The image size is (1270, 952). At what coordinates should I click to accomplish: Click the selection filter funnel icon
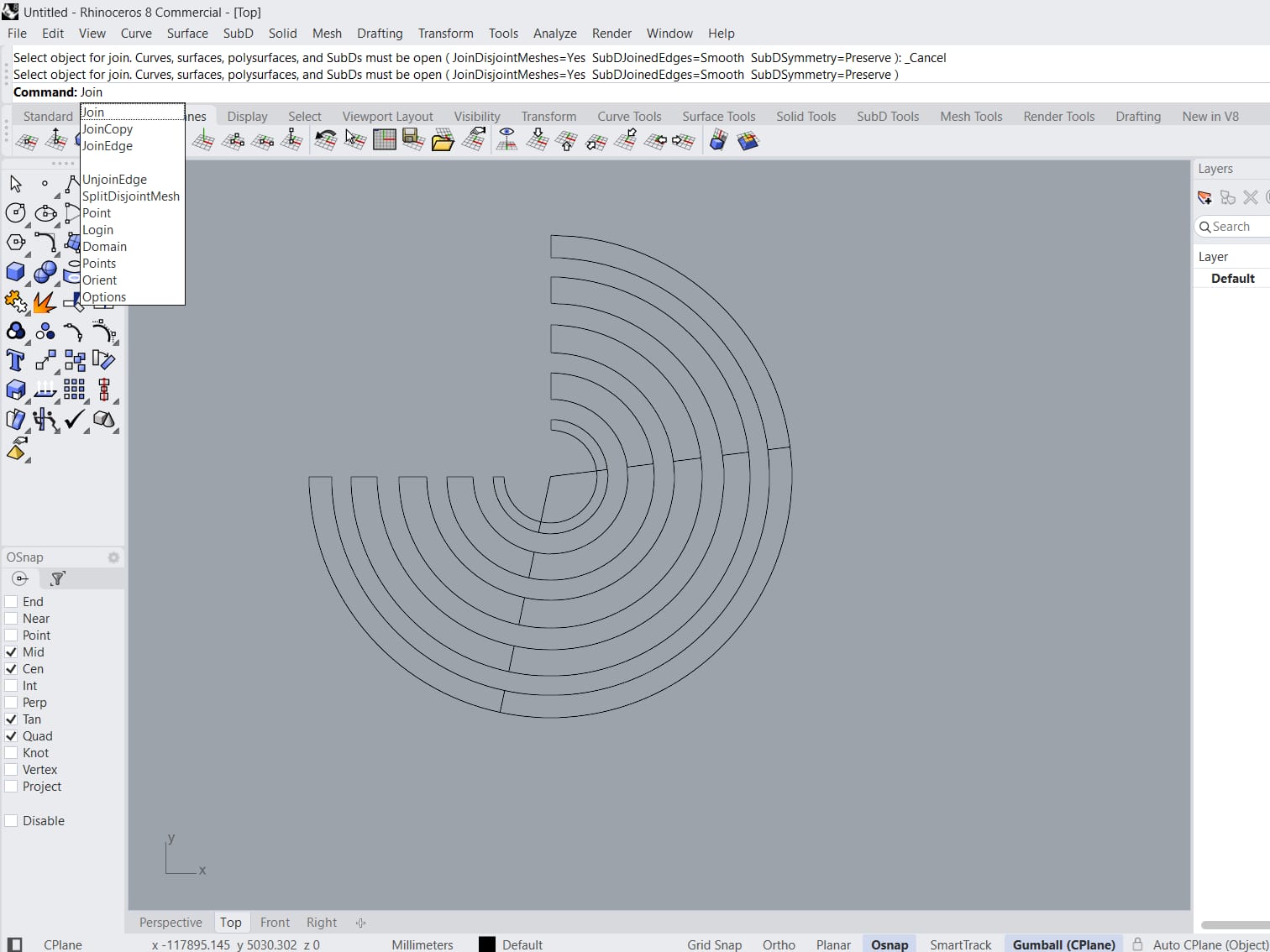57,578
